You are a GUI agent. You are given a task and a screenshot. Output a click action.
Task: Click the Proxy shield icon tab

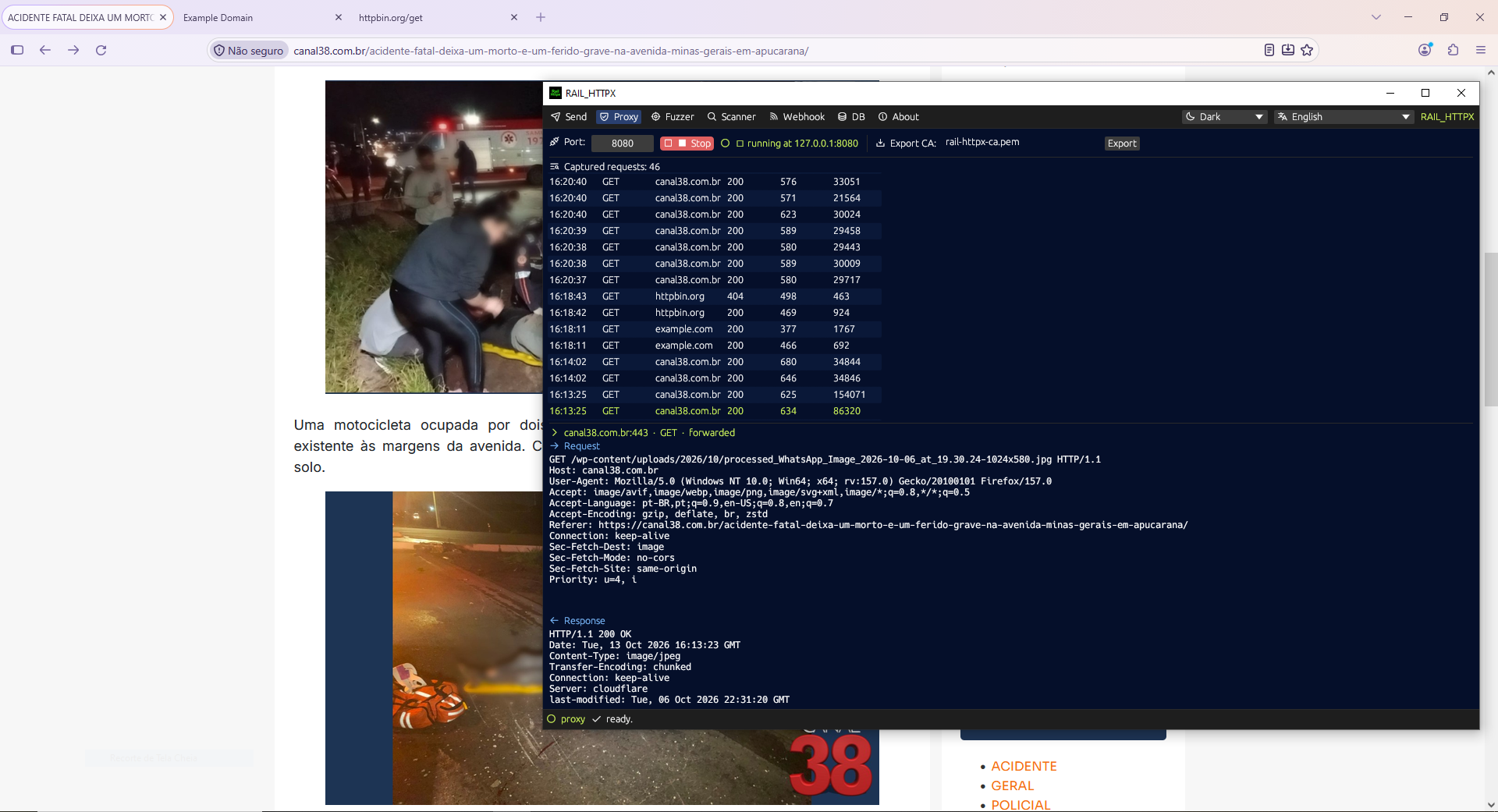point(619,117)
